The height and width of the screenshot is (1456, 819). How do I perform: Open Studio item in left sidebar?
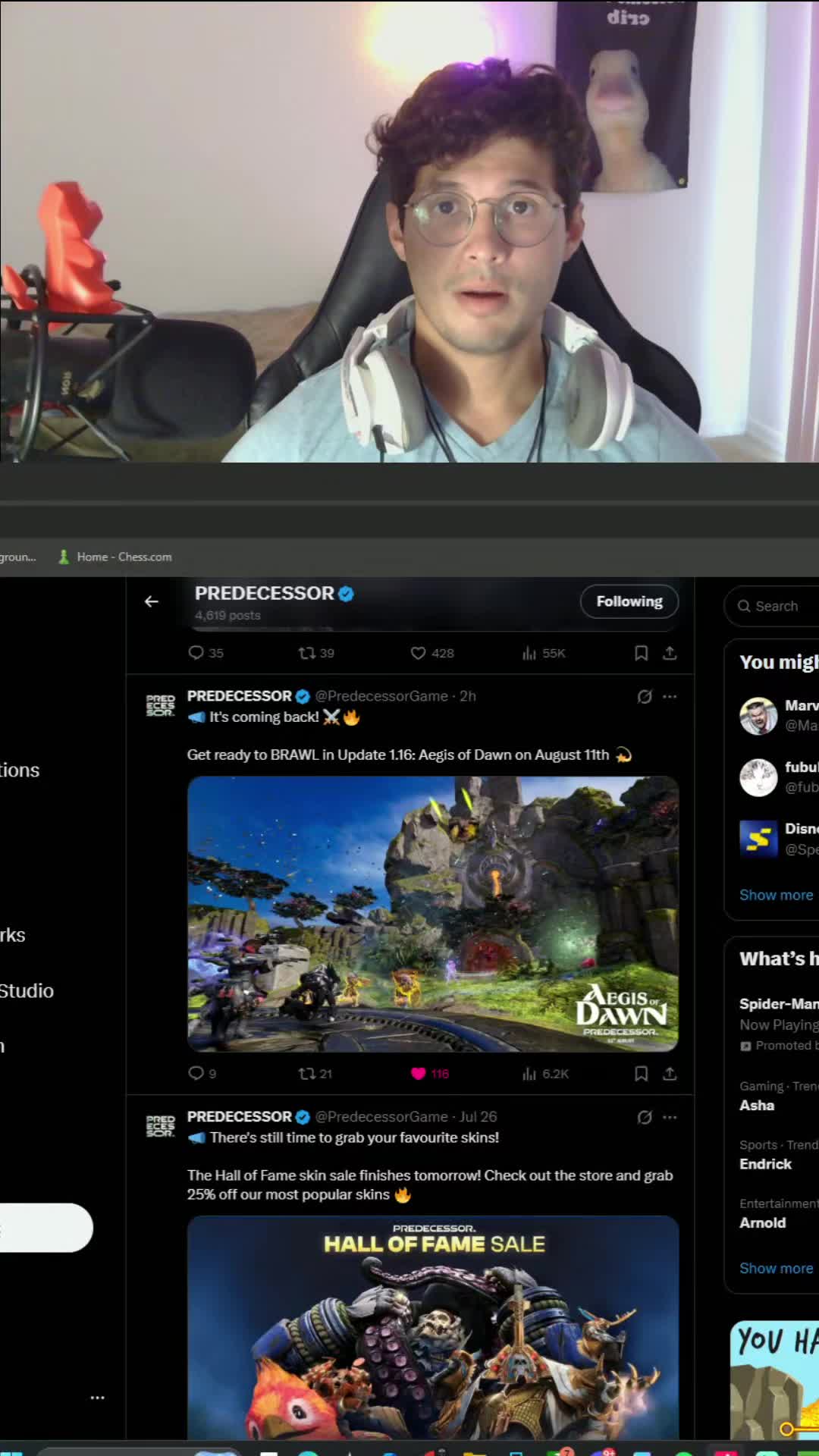pos(27,990)
